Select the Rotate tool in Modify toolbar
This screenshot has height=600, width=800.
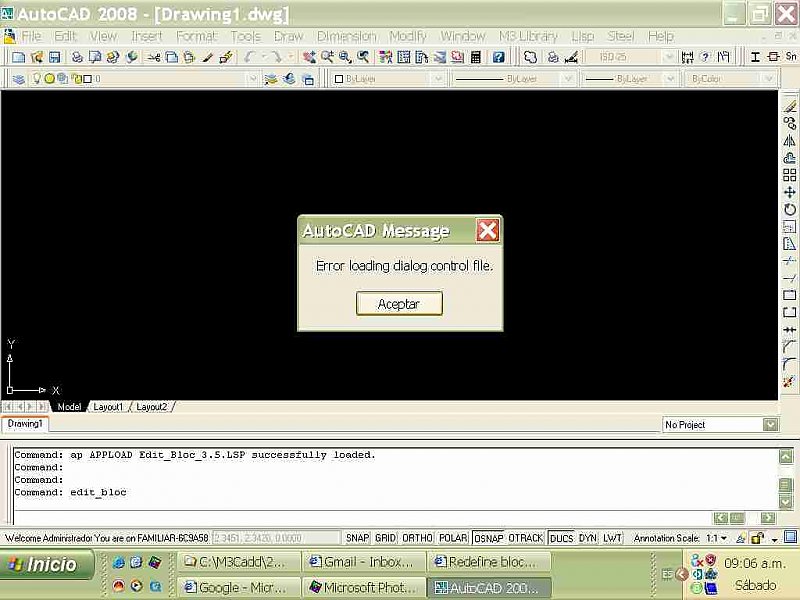[789, 210]
